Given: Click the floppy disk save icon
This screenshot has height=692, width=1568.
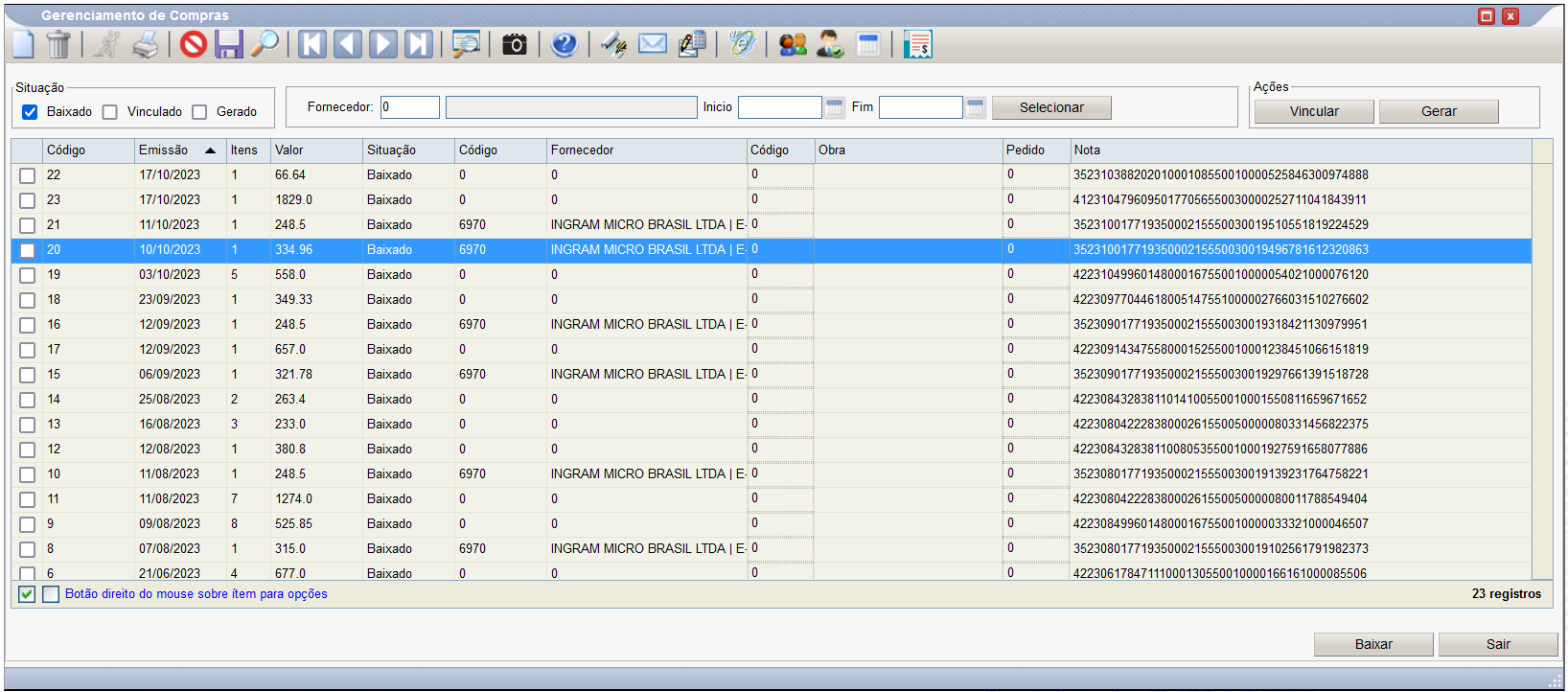Looking at the screenshot, I should tap(228, 44).
